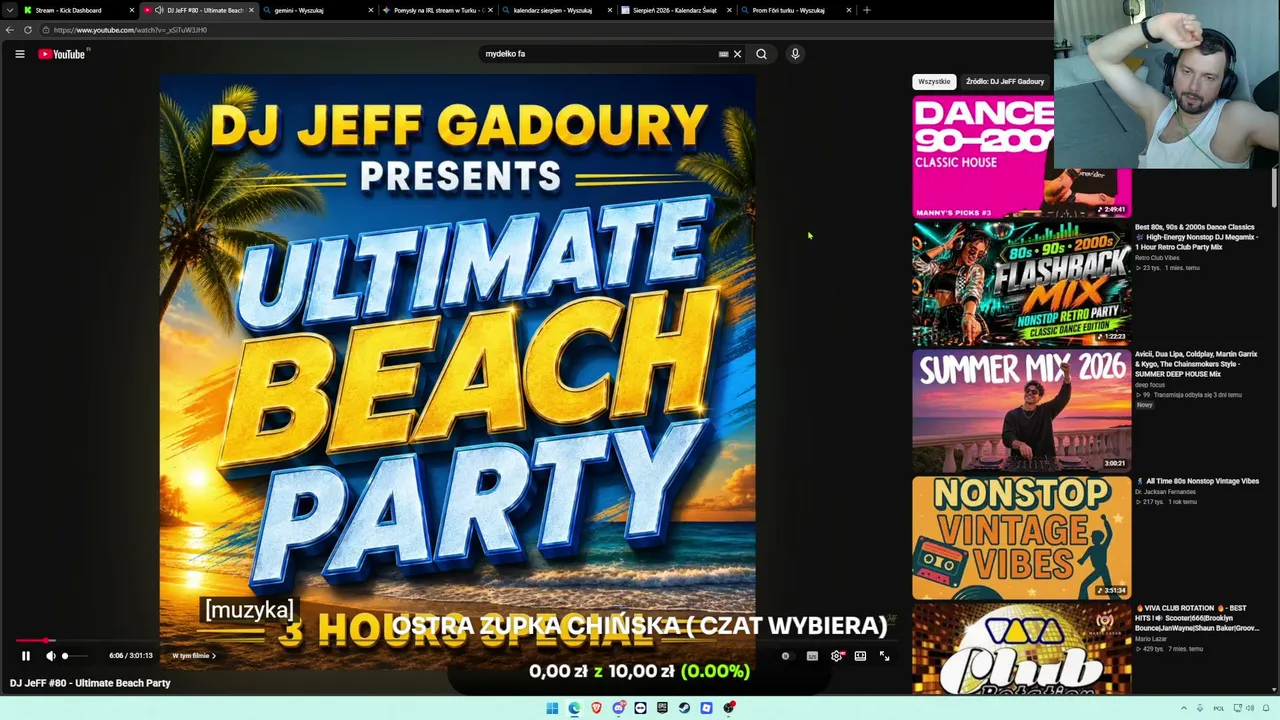Toggle subtitles in the video player
This screenshot has width=1280, height=720.
click(812, 656)
